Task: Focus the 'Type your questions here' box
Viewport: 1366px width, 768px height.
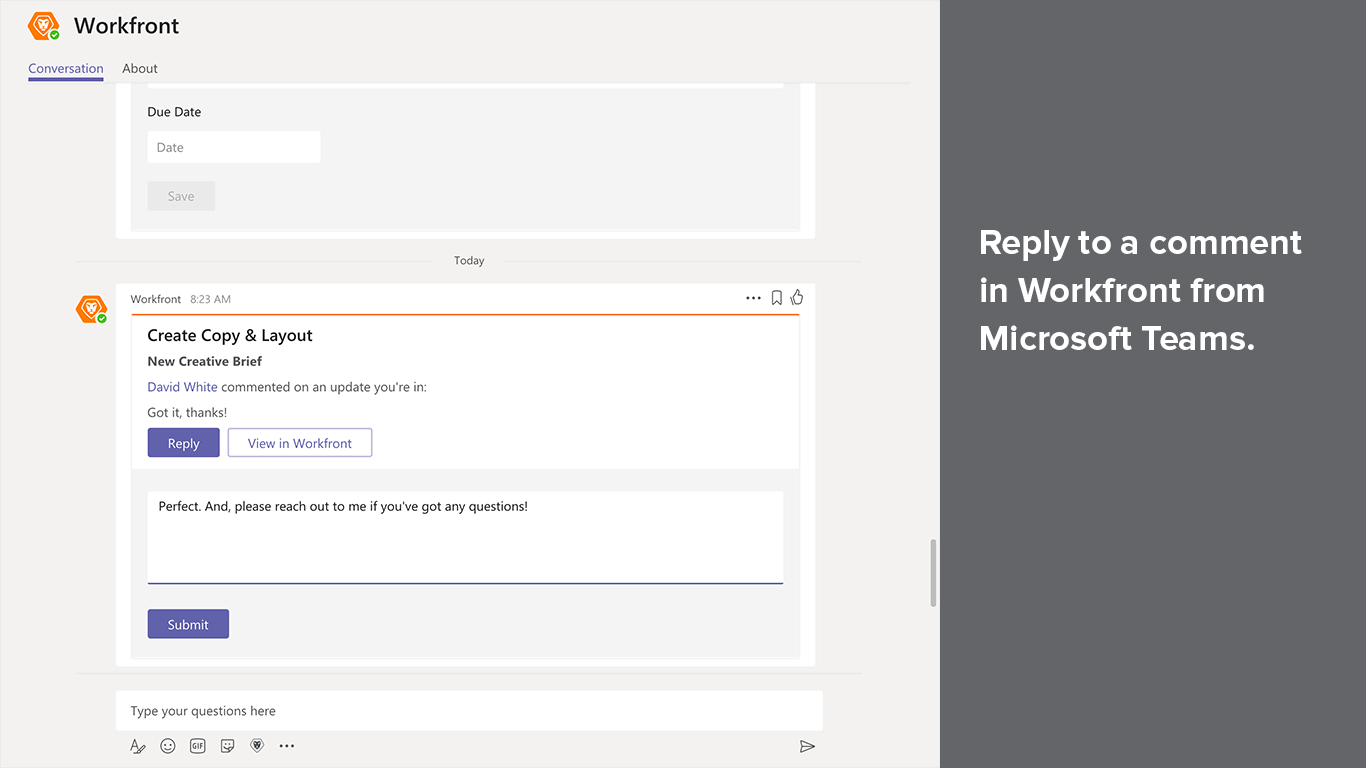Action: point(469,711)
